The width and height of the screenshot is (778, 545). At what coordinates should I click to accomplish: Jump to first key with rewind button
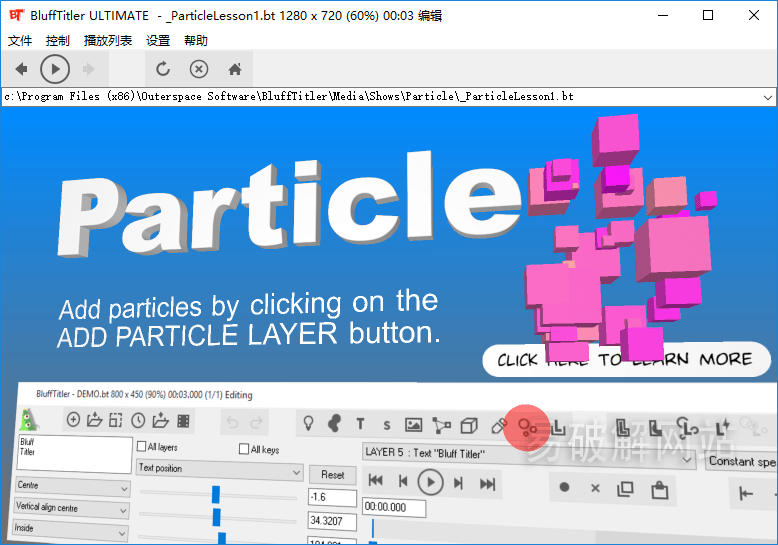[376, 480]
